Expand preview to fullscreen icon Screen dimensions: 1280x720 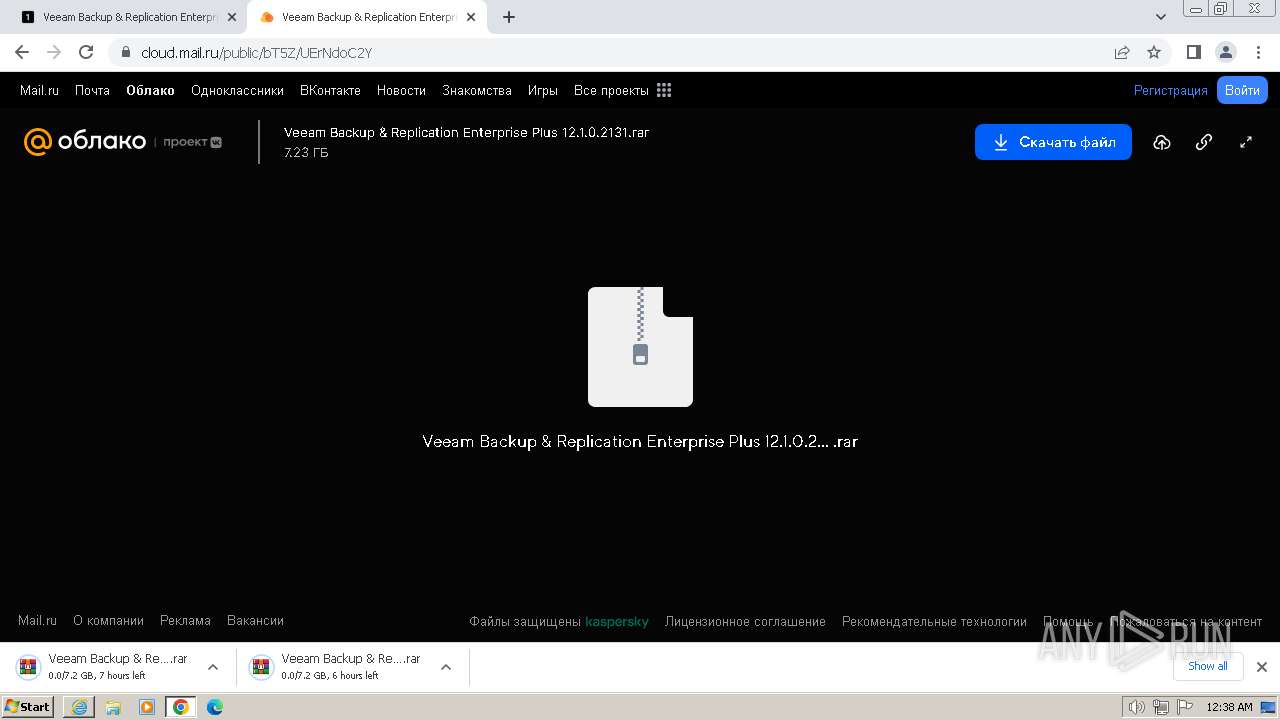pos(1246,142)
